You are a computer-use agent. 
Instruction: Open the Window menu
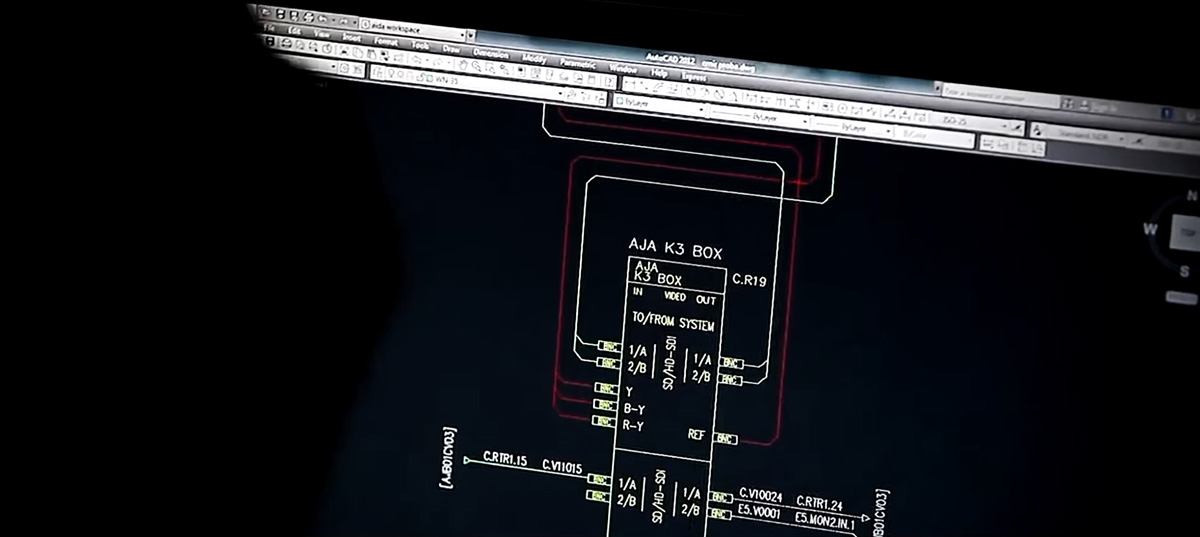click(622, 68)
